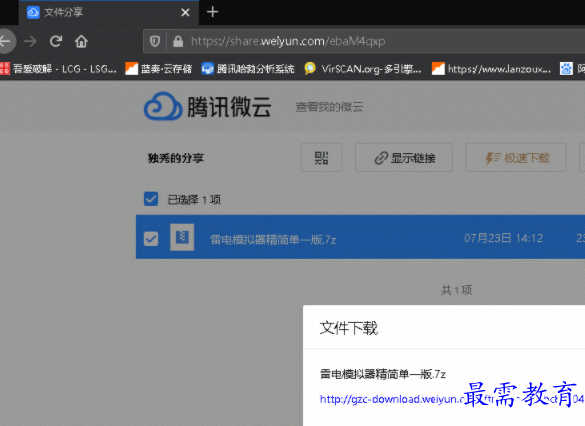Click the 7z archive file icon

pyautogui.click(x=182, y=237)
